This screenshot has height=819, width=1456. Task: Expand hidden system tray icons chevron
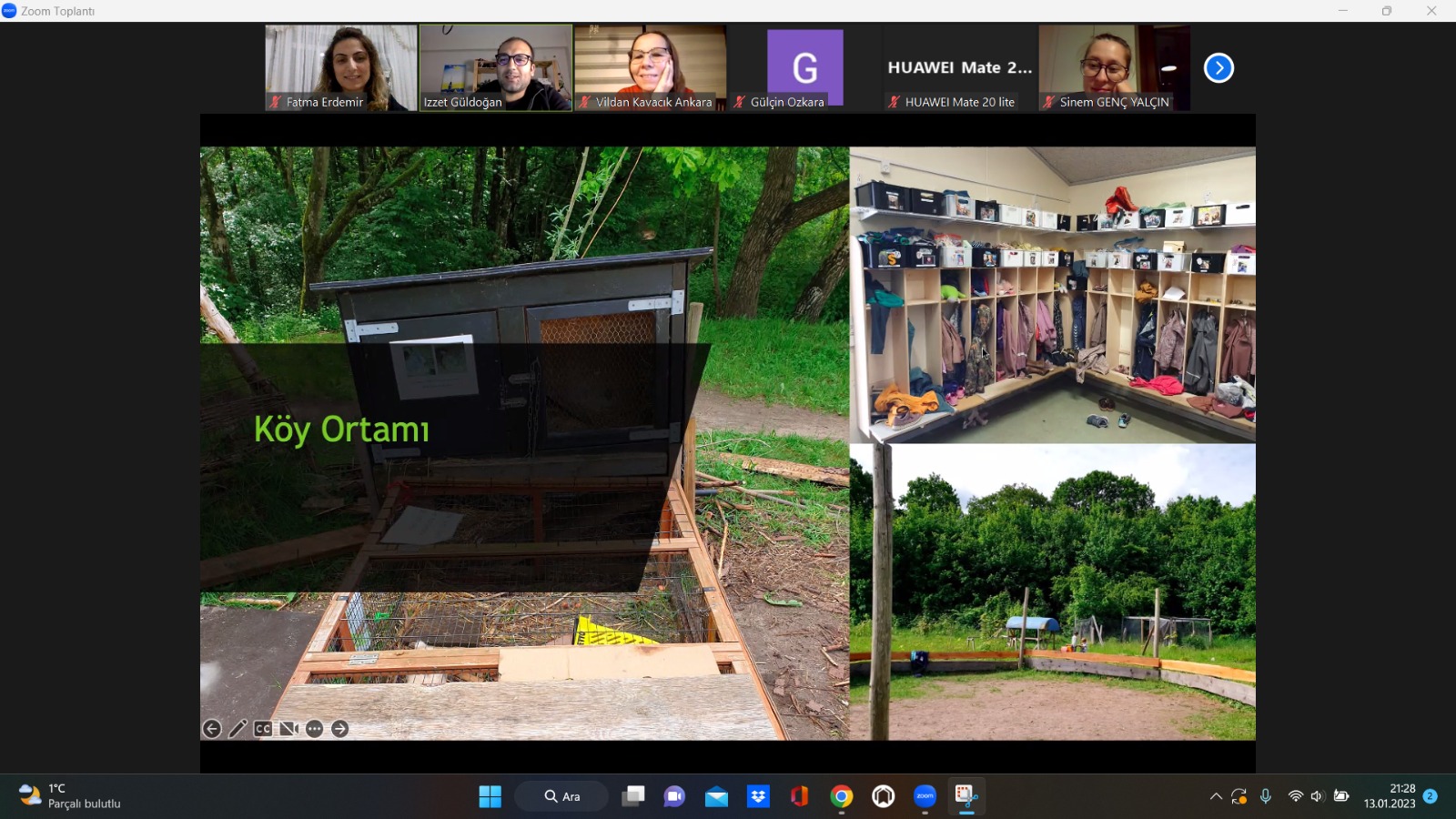(x=1216, y=796)
